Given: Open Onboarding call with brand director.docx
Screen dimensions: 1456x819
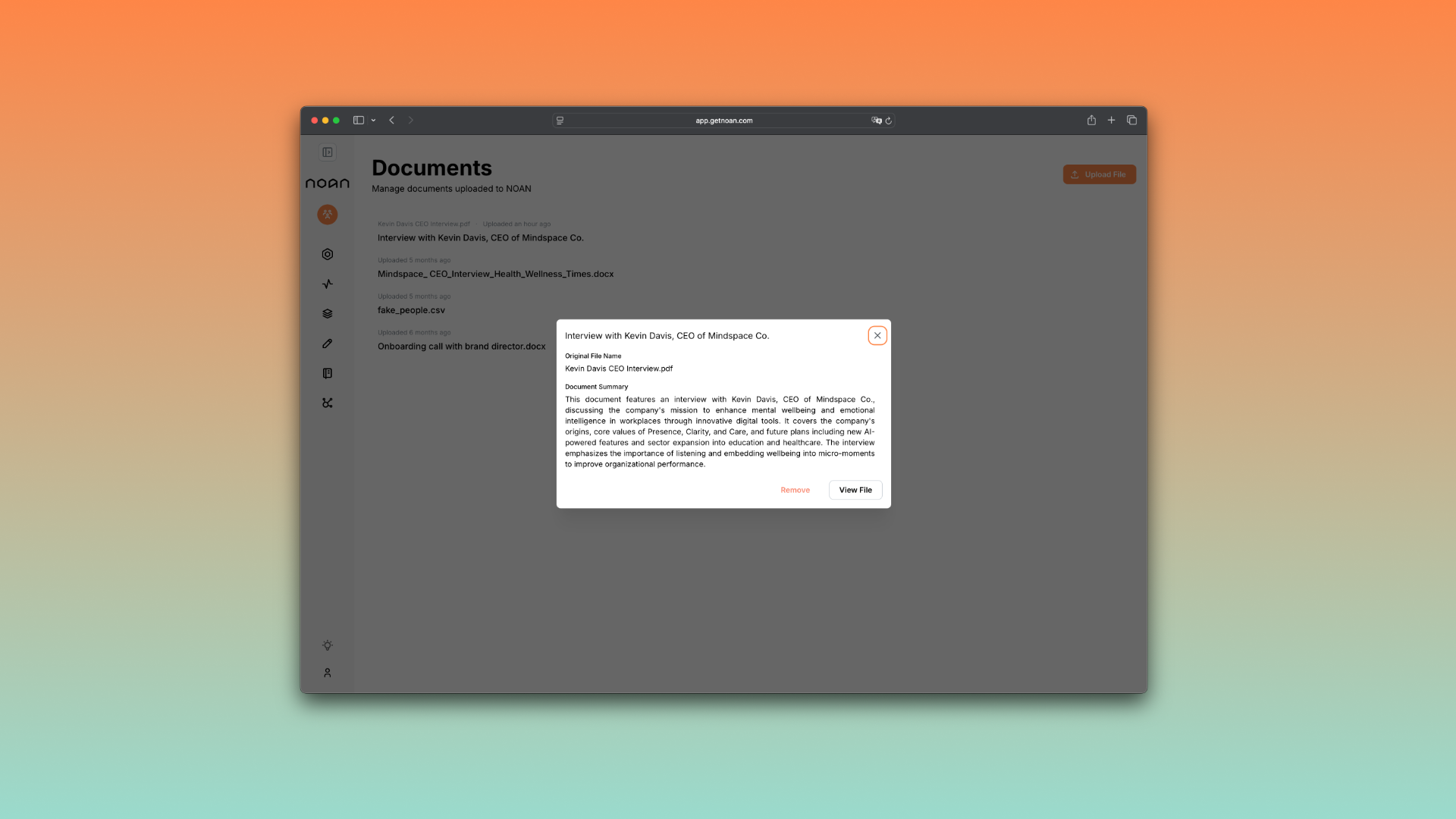Looking at the screenshot, I should coord(461,347).
